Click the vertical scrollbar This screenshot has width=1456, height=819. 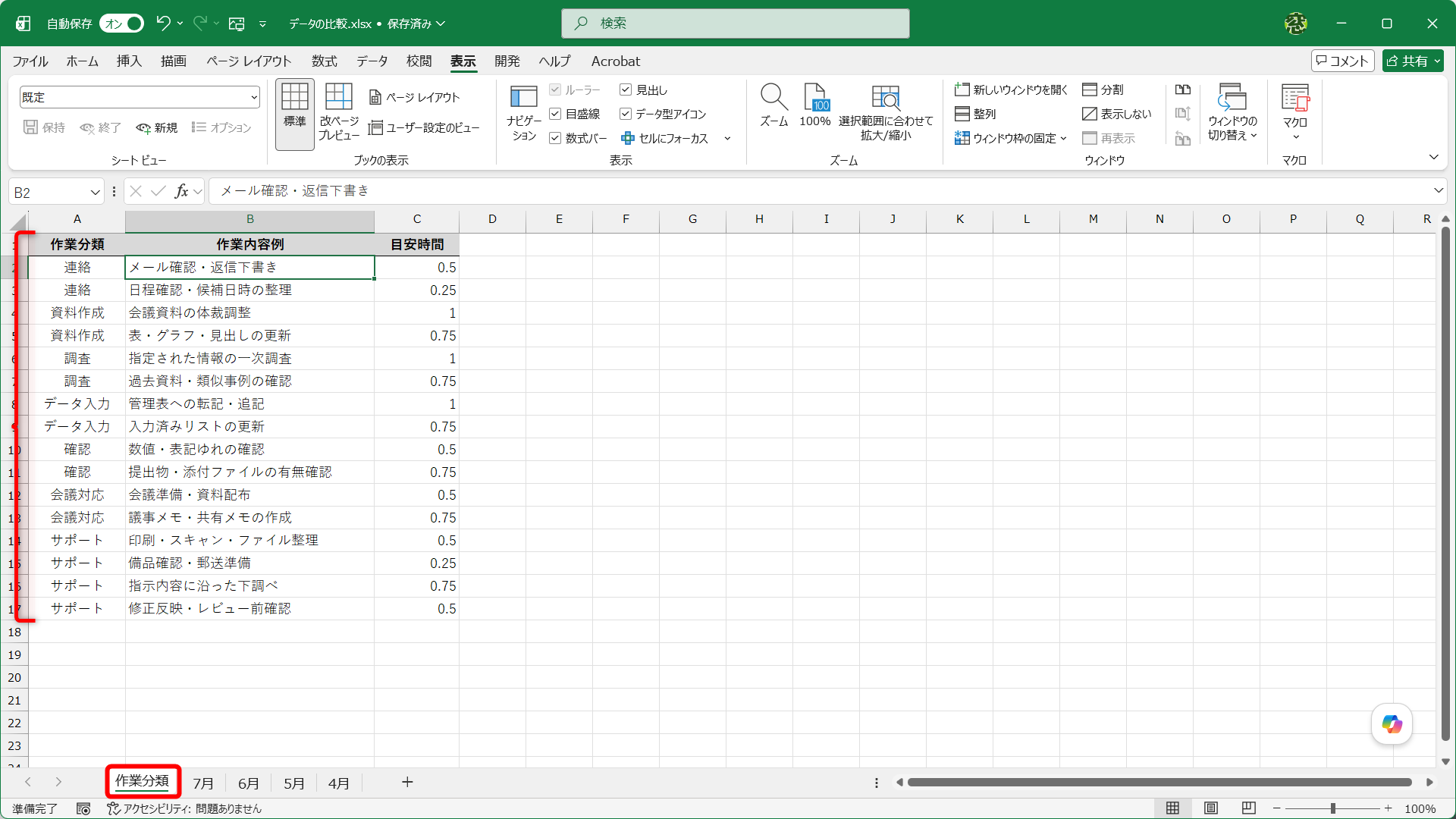[1445, 485]
